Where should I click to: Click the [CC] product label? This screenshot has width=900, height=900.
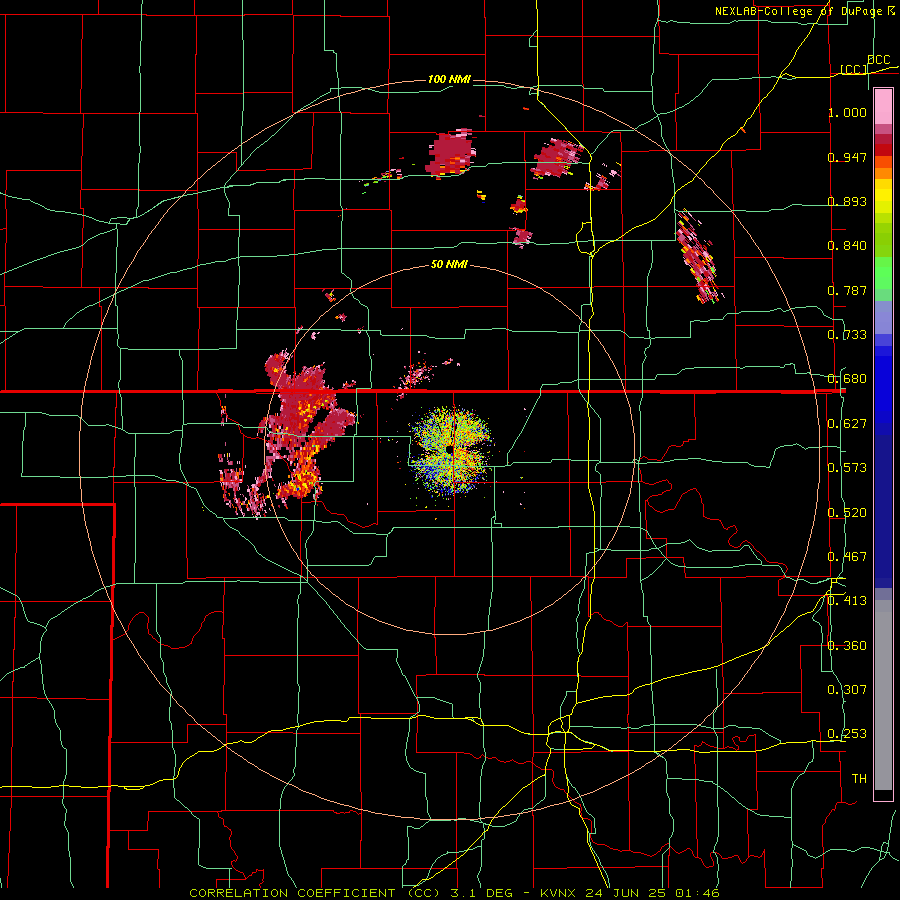tap(853, 69)
